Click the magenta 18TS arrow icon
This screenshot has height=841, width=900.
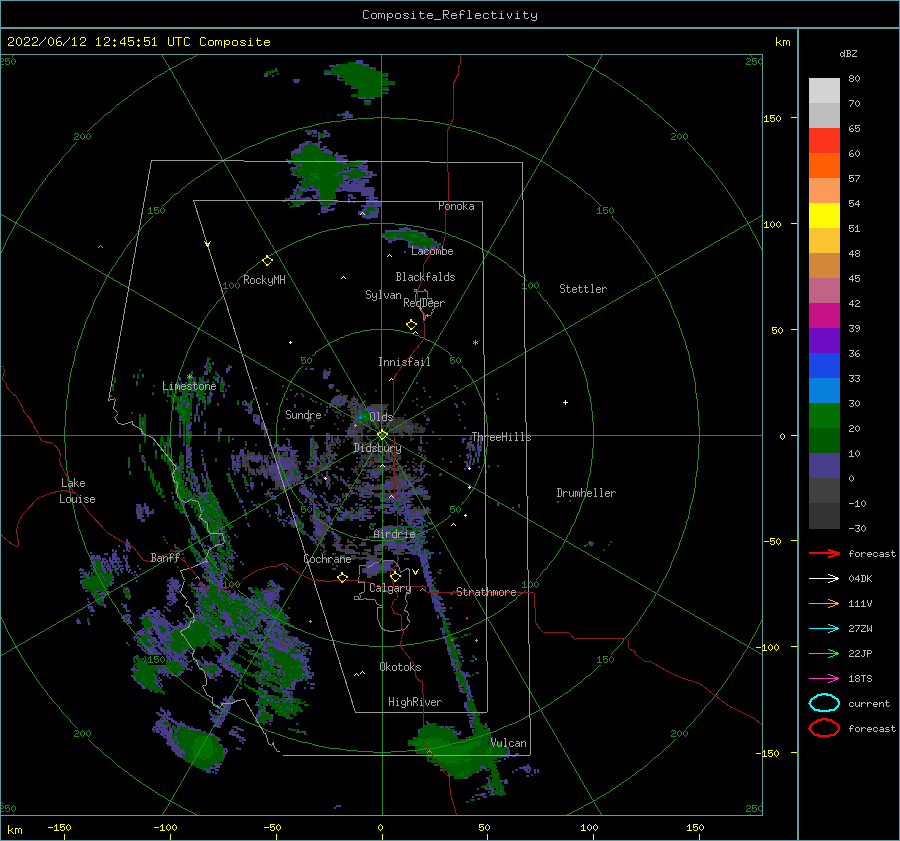pyautogui.click(x=824, y=679)
